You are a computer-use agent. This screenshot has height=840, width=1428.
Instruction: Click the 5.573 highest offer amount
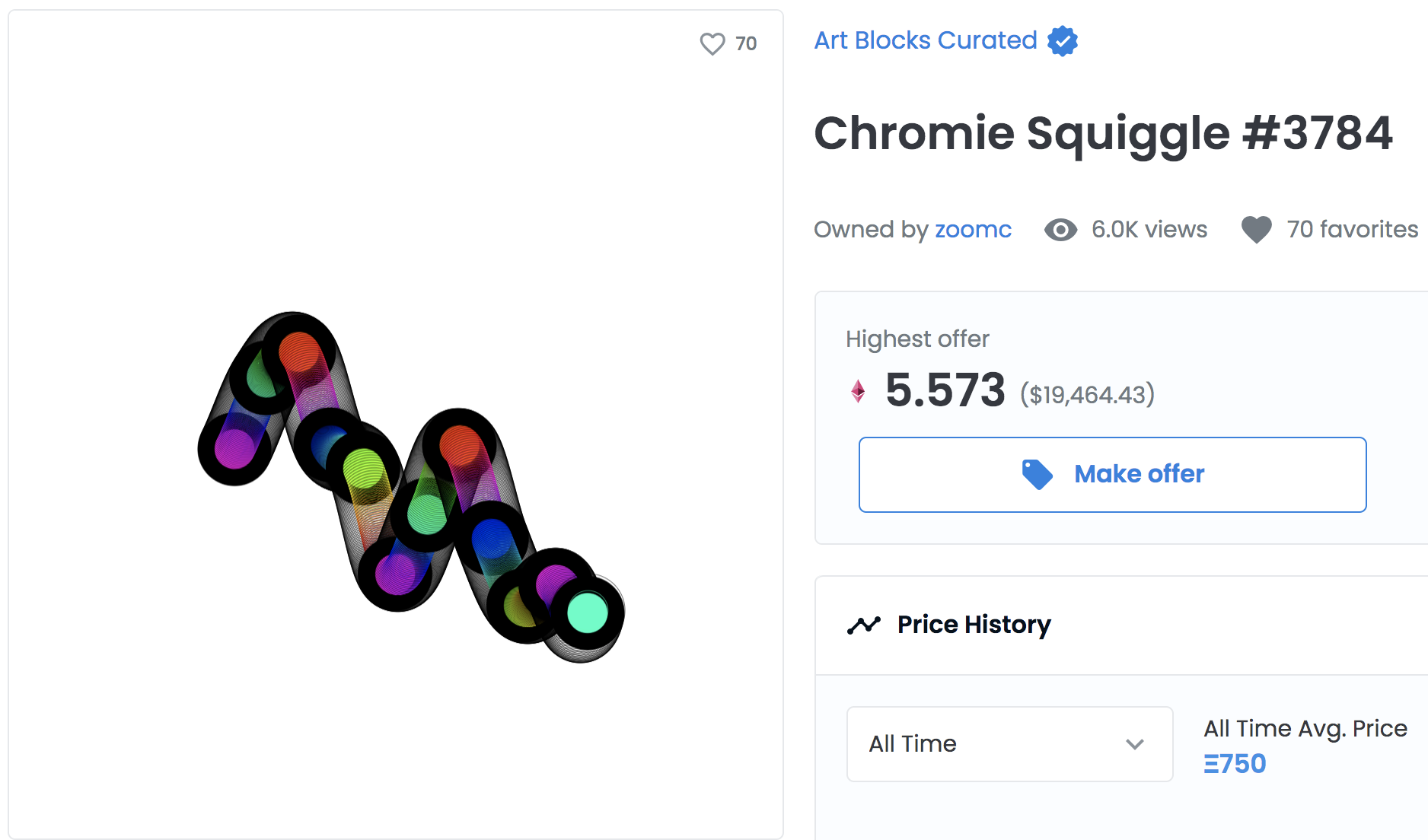pos(945,391)
